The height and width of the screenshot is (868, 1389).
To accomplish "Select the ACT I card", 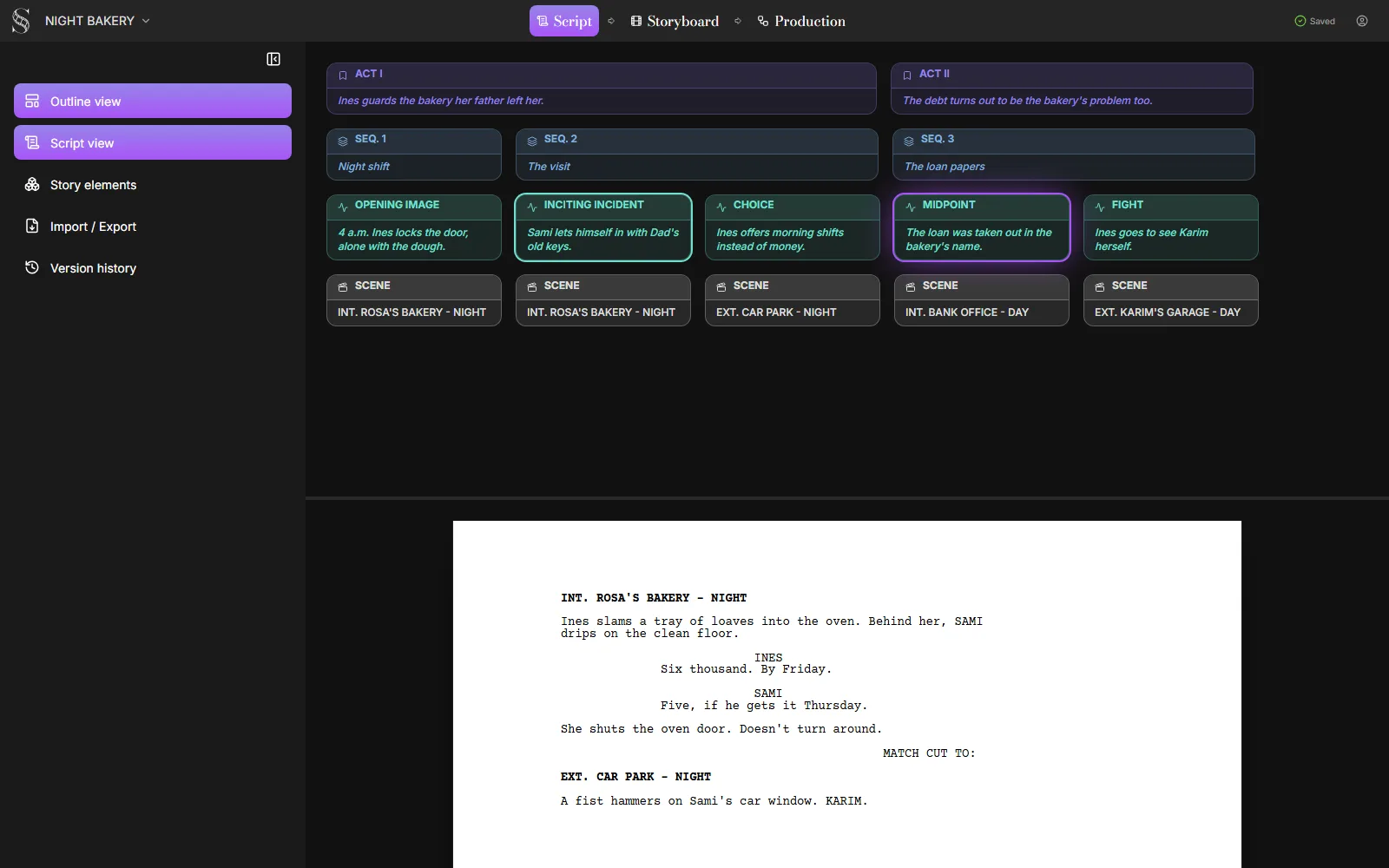I will coord(602,88).
